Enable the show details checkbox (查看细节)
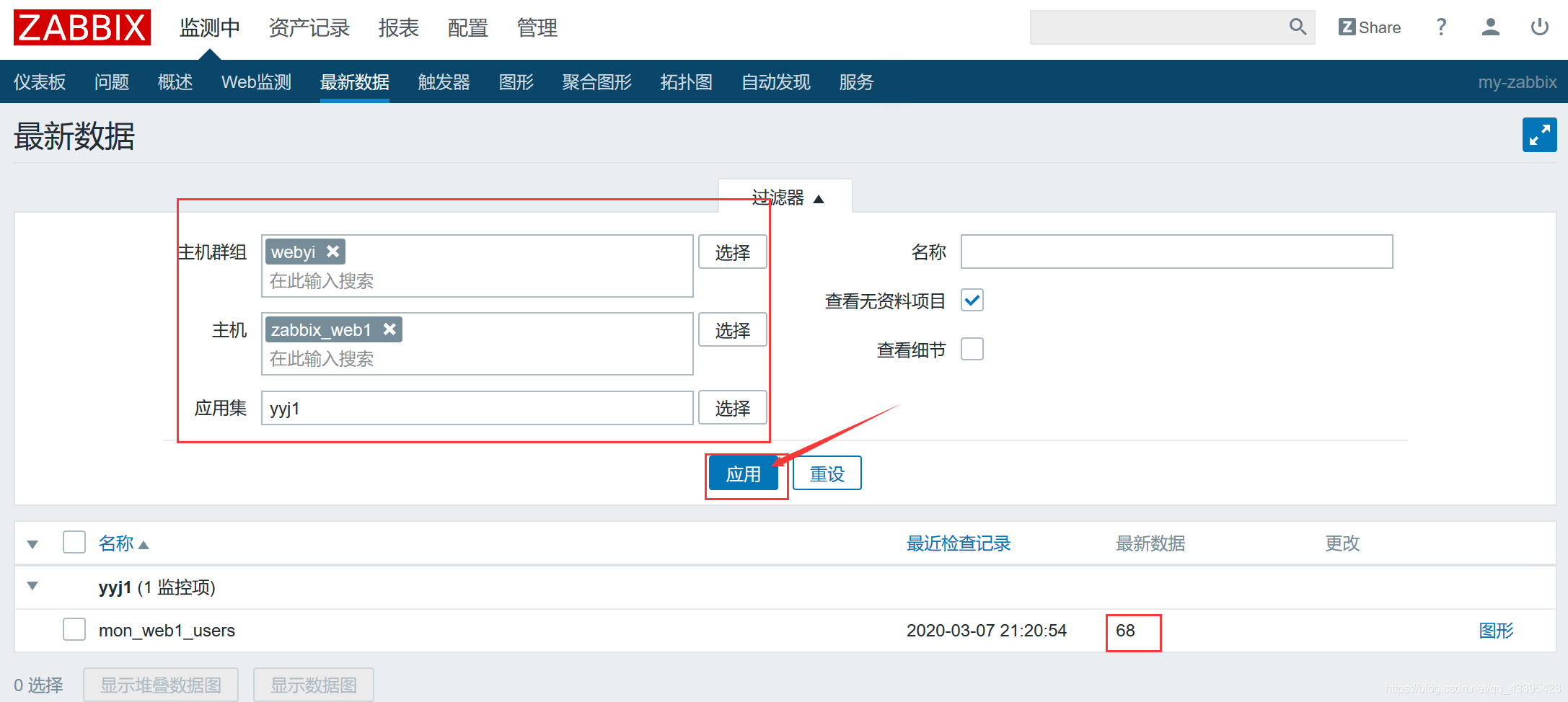 pyautogui.click(x=972, y=349)
